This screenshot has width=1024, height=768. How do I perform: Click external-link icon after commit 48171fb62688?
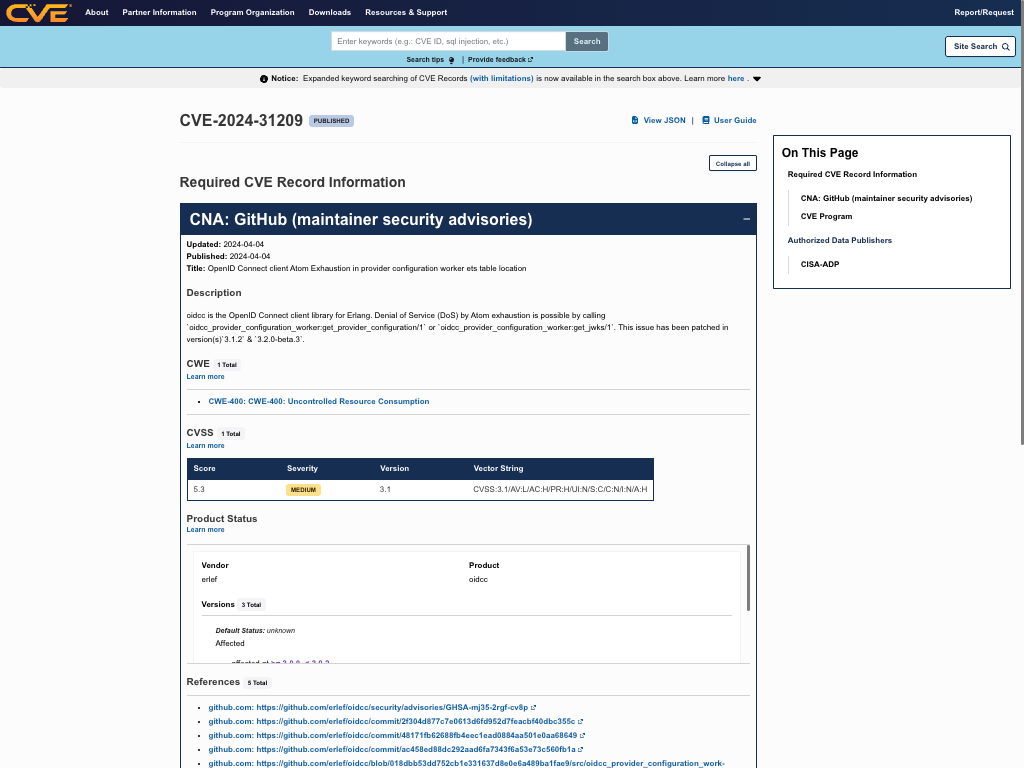coord(583,735)
